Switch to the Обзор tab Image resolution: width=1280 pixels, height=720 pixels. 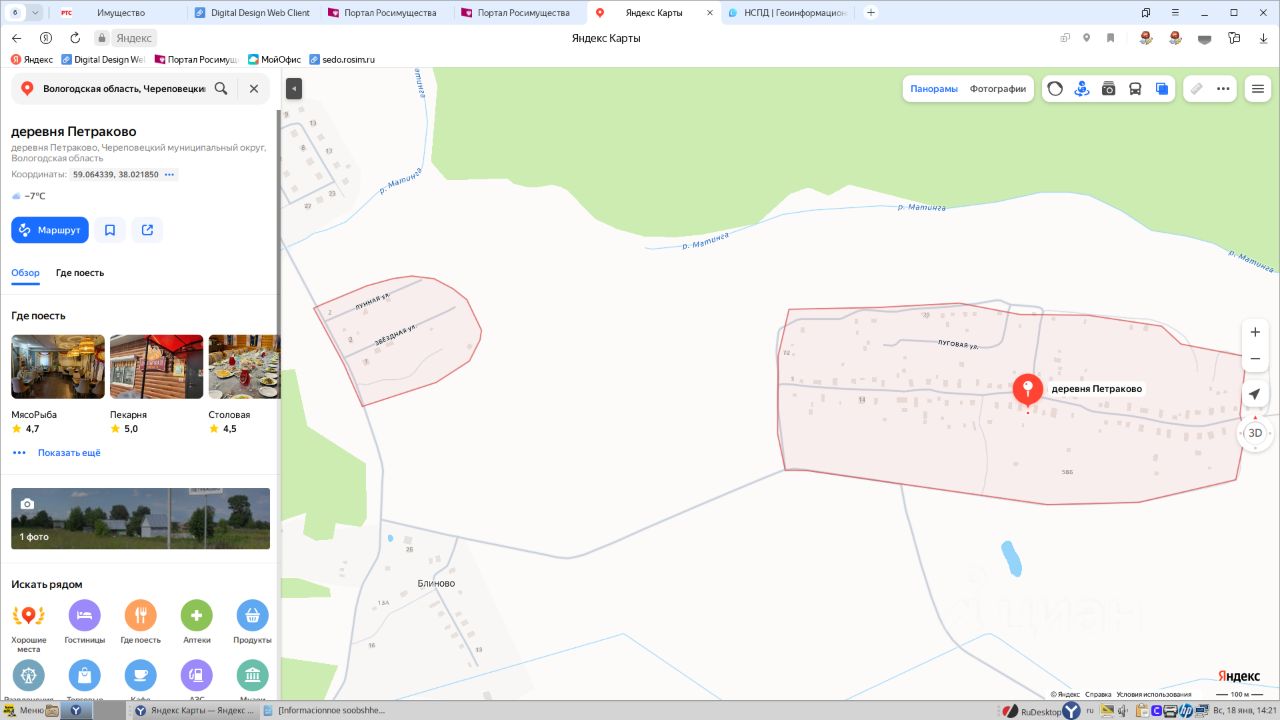(25, 273)
